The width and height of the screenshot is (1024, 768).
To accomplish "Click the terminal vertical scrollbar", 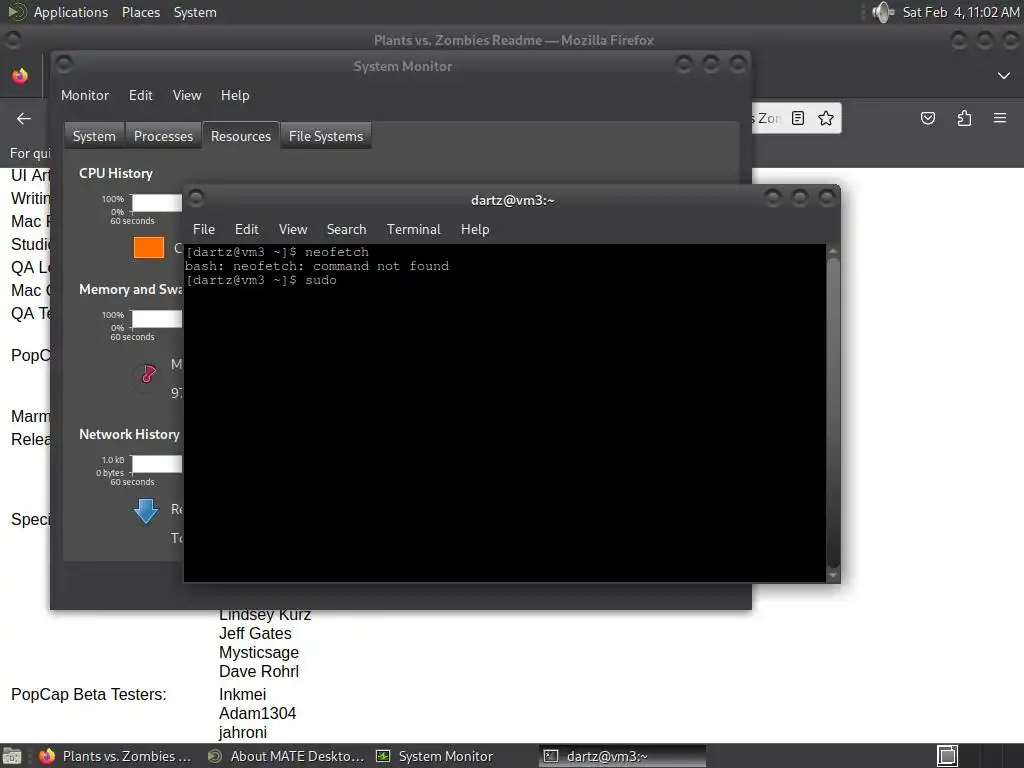I will (833, 413).
